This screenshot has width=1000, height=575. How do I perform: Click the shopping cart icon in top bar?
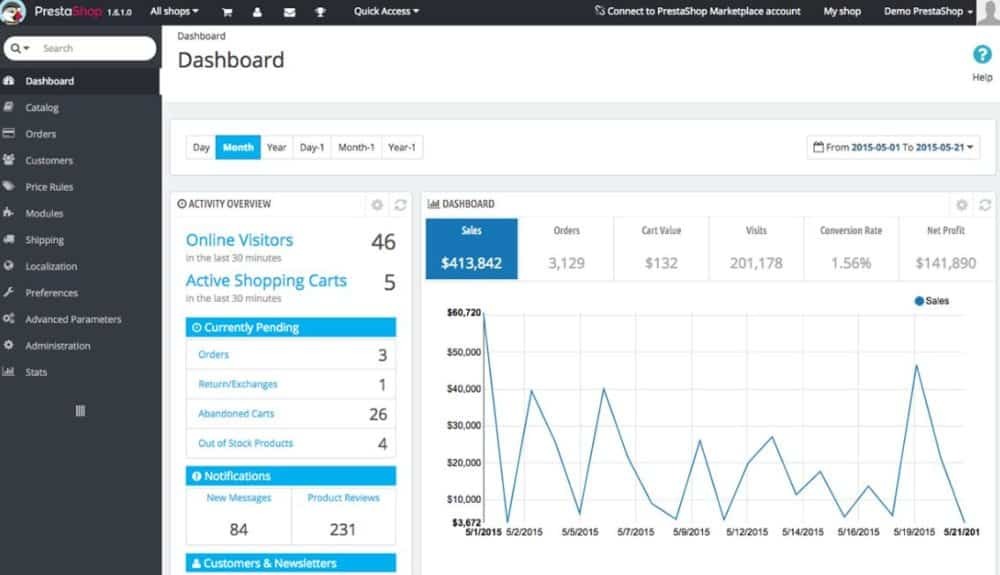point(227,12)
